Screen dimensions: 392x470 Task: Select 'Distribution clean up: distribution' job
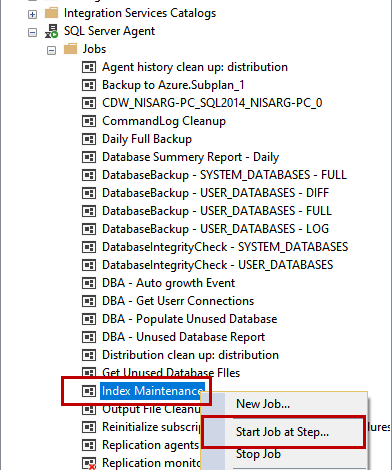(x=190, y=355)
